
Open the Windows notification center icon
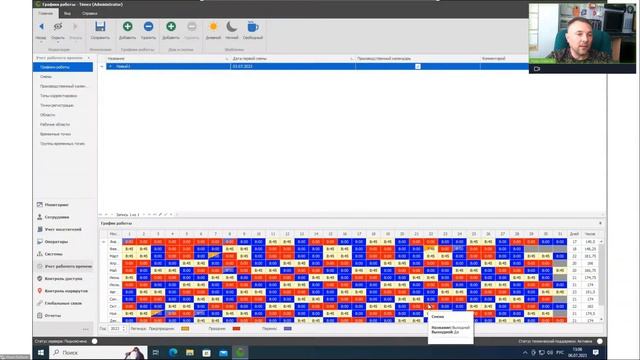coord(596,353)
